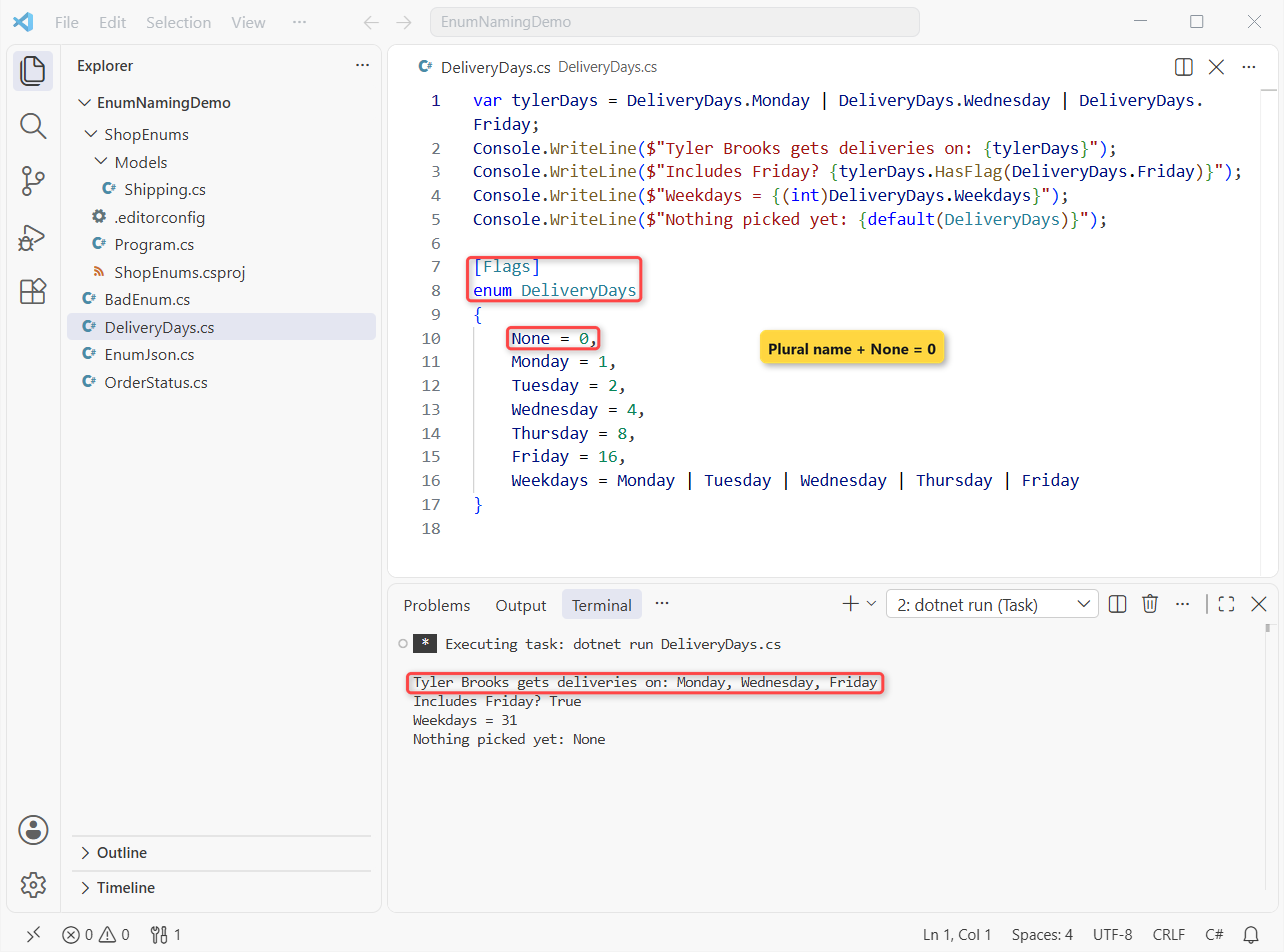Image resolution: width=1284 pixels, height=952 pixels.
Task: Split the editor to the right
Action: pos(1183,67)
